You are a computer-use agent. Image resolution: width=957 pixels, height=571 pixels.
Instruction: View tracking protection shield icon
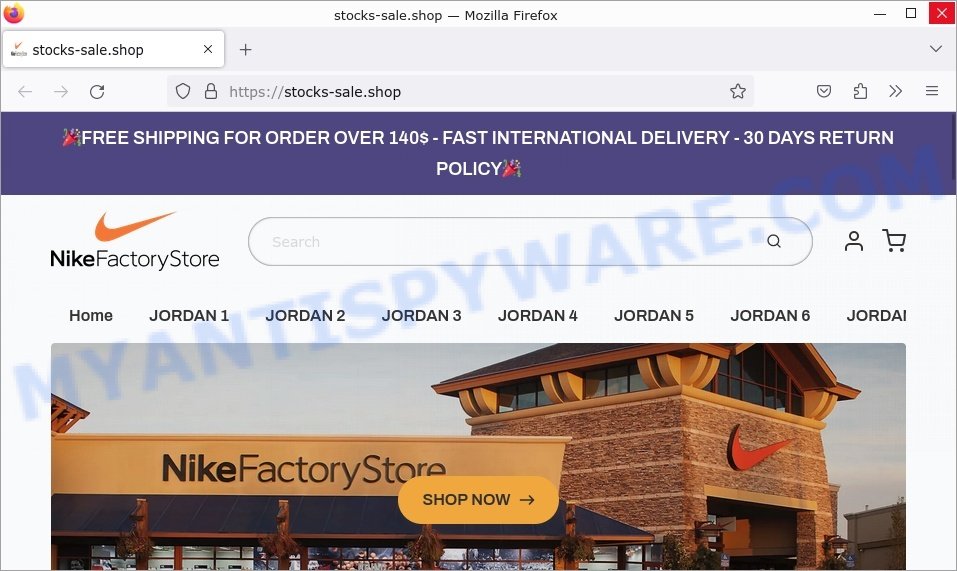click(183, 92)
